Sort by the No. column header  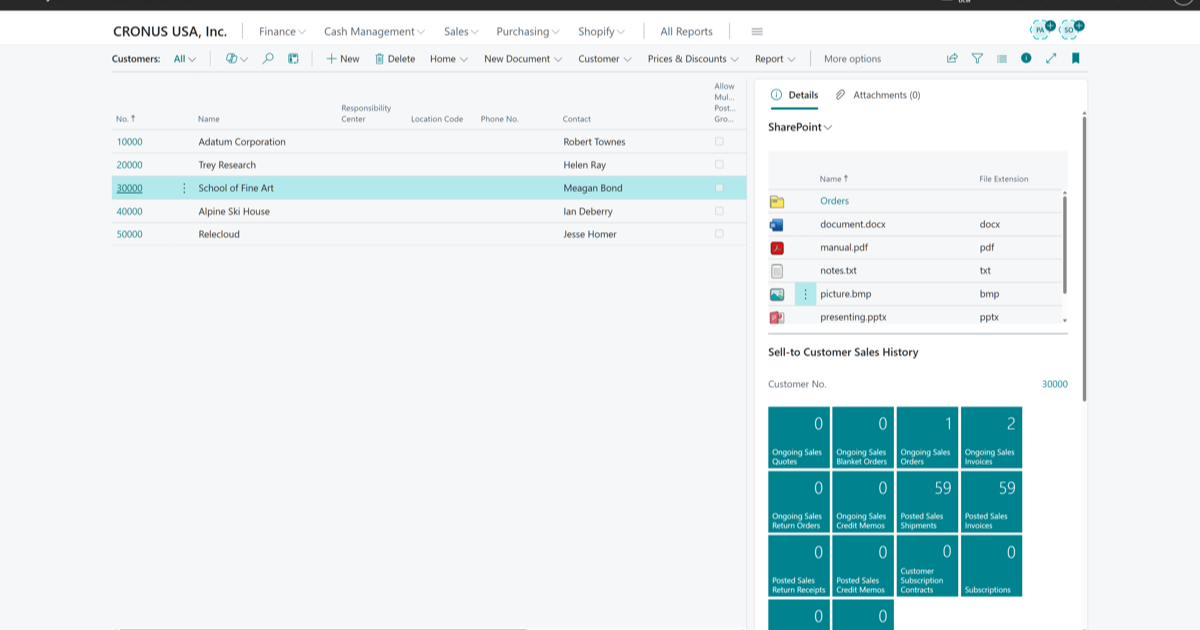(x=126, y=119)
